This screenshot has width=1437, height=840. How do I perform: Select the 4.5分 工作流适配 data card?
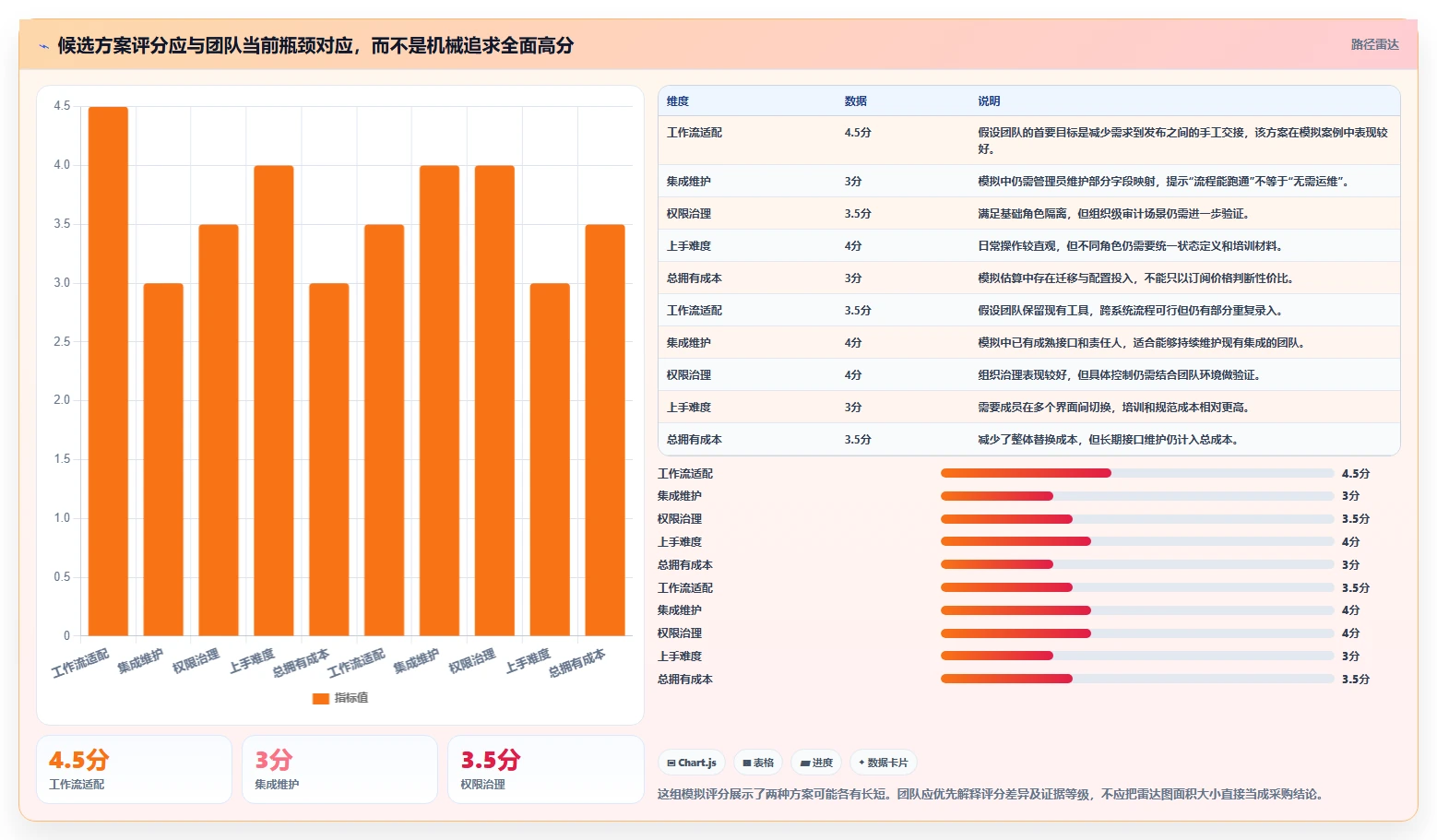tap(134, 769)
